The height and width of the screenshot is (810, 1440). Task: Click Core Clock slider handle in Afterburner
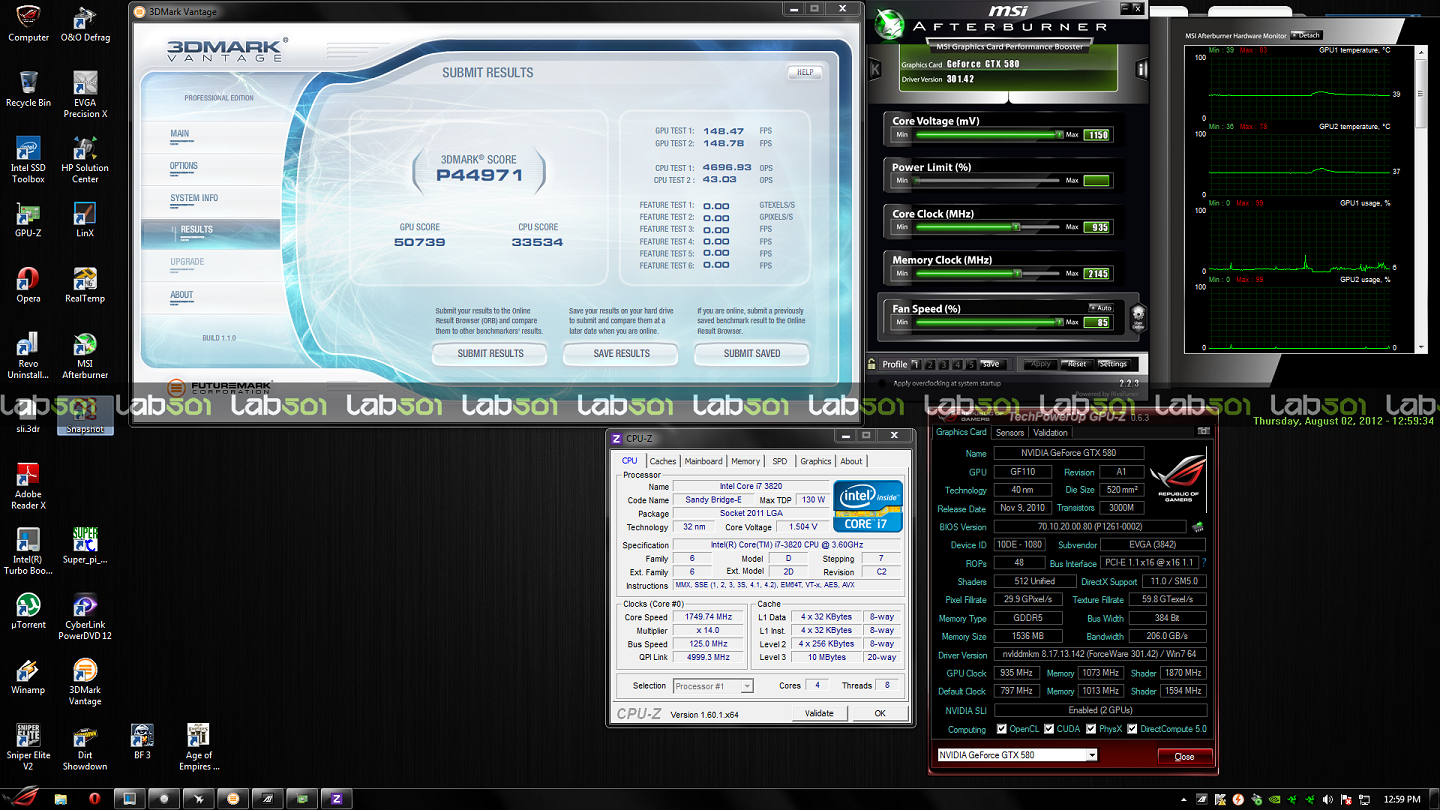1016,227
